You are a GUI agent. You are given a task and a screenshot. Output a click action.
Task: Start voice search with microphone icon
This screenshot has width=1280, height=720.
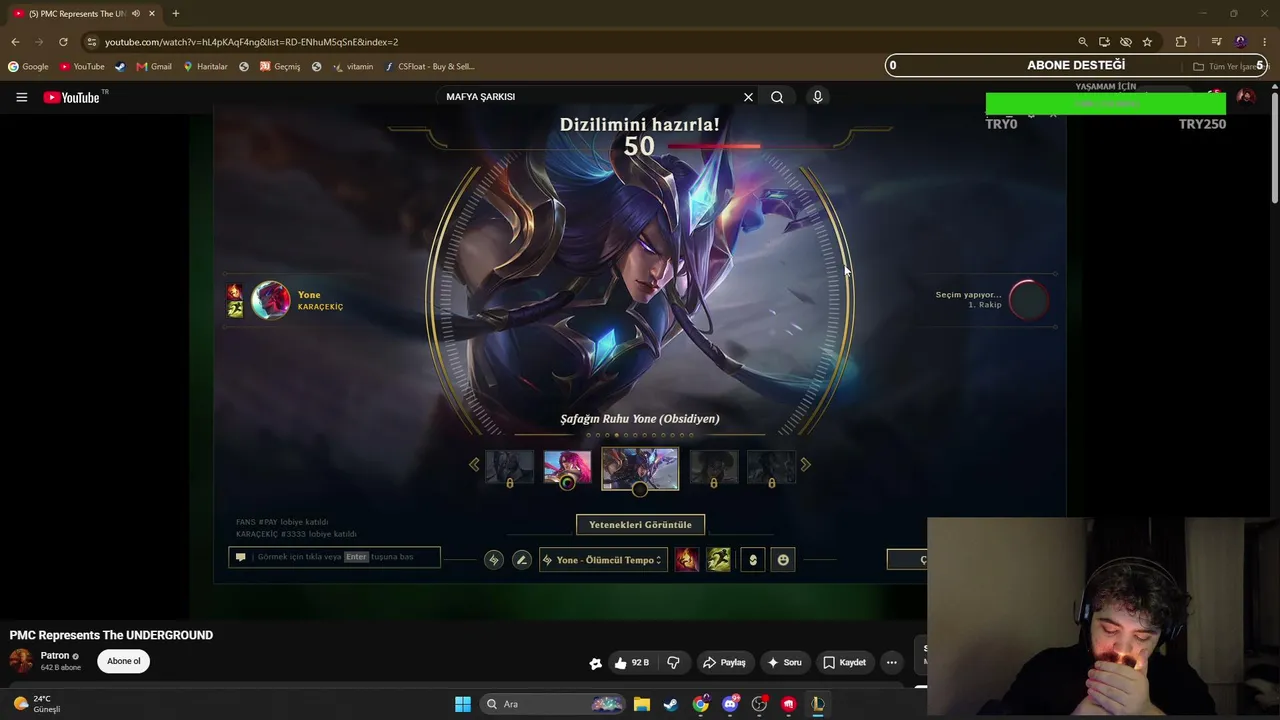coord(817,97)
